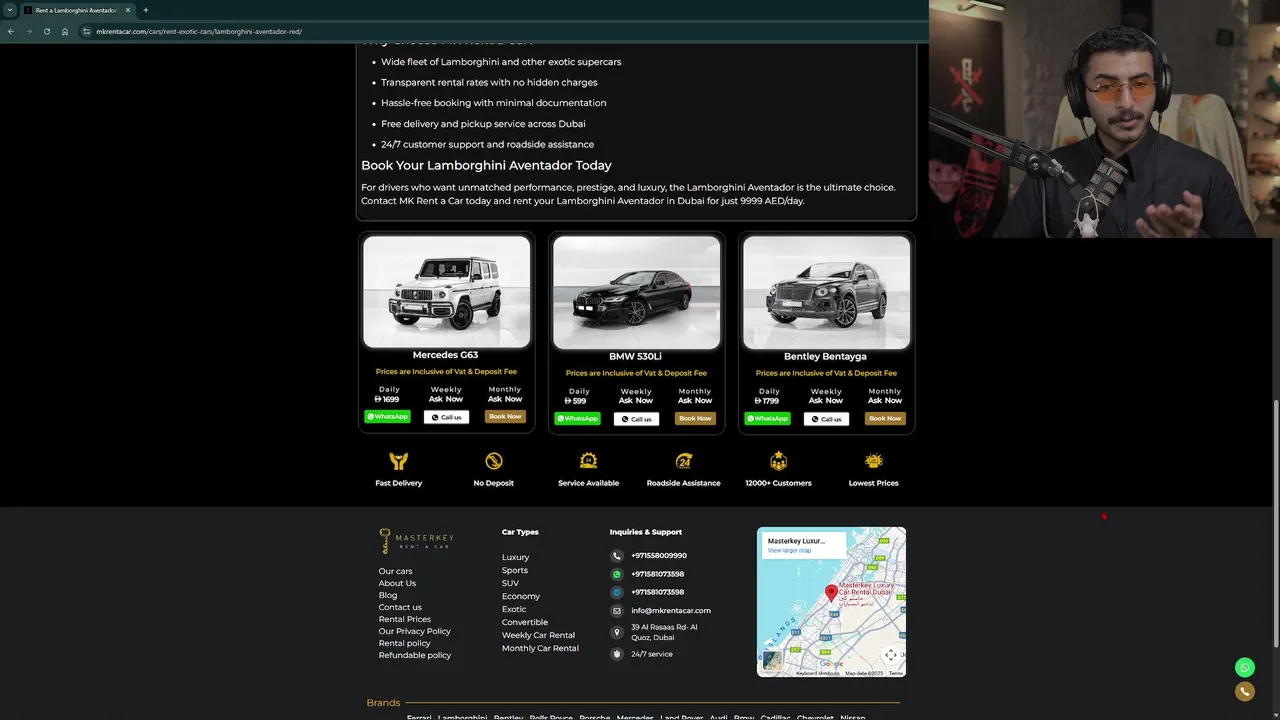The width and height of the screenshot is (1280, 720).
Task: Reload the page with the refresh icon
Action: coord(46,31)
